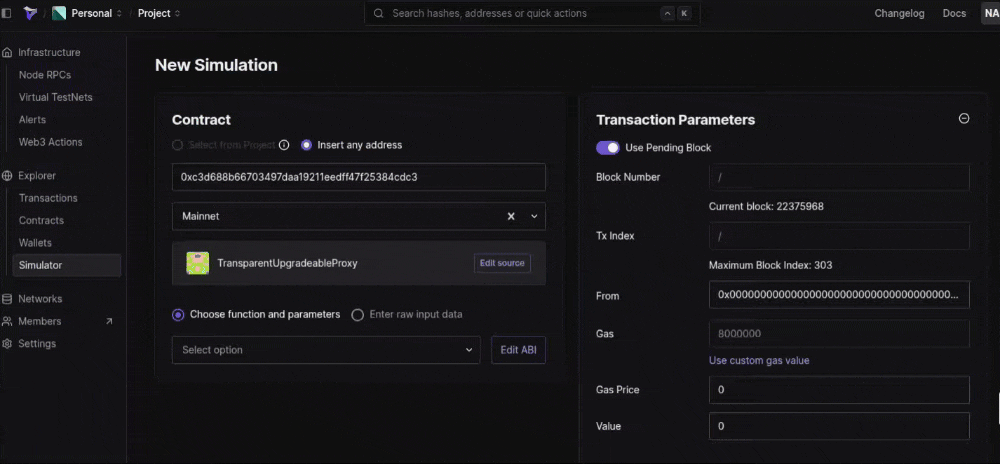Click the Edit ABI button
The height and width of the screenshot is (464, 1000).
tap(518, 350)
